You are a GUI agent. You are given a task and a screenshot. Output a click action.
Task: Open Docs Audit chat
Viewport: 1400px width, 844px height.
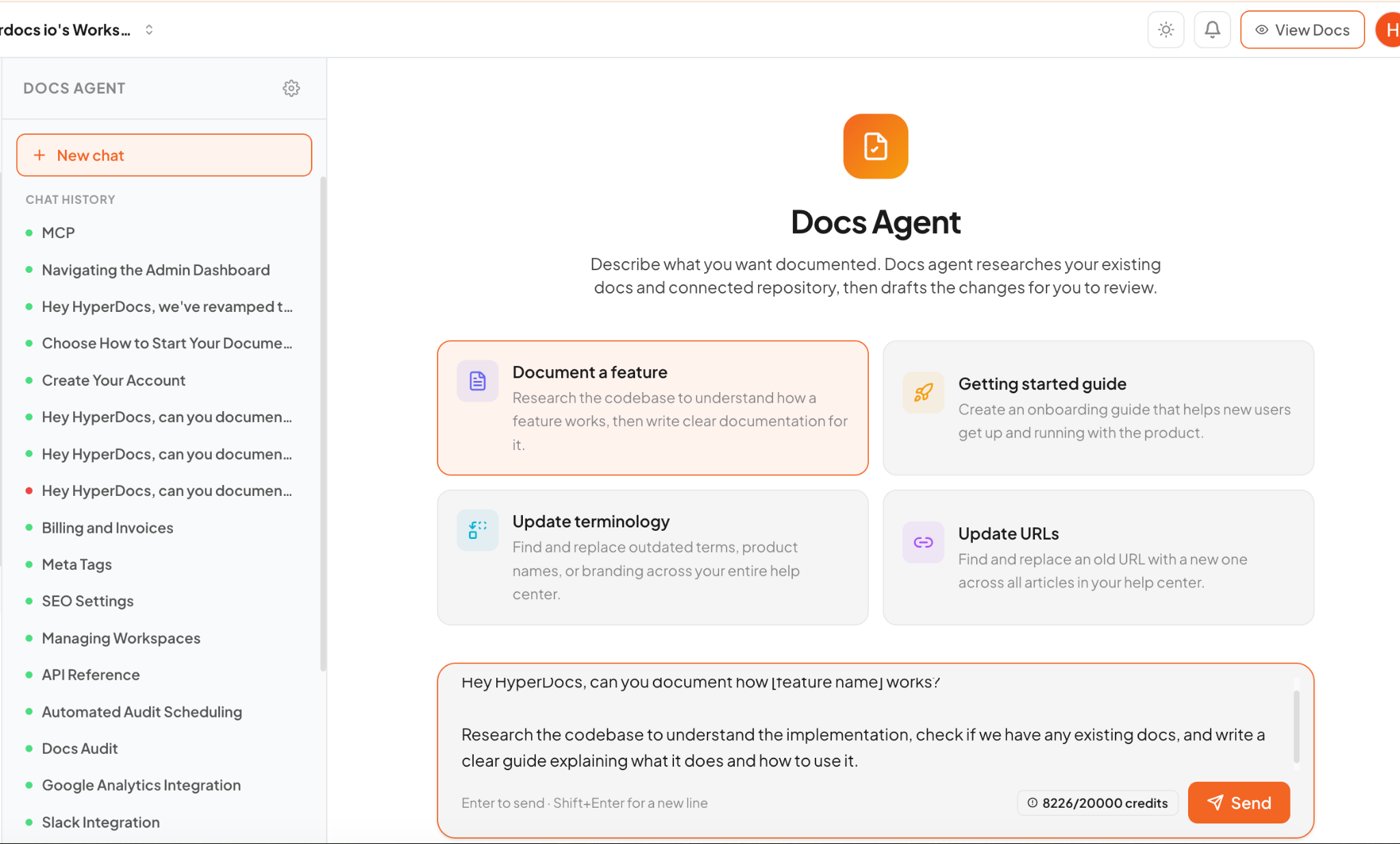pyautogui.click(x=79, y=748)
